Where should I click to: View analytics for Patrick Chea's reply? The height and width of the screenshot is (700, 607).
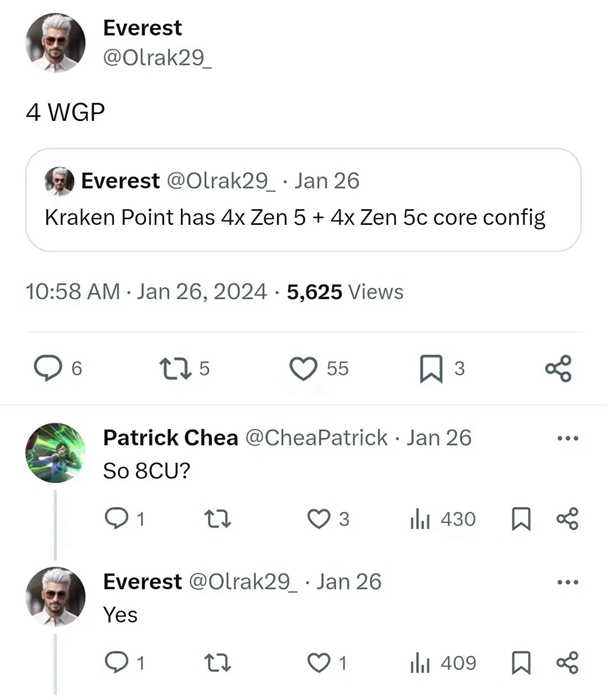[419, 519]
